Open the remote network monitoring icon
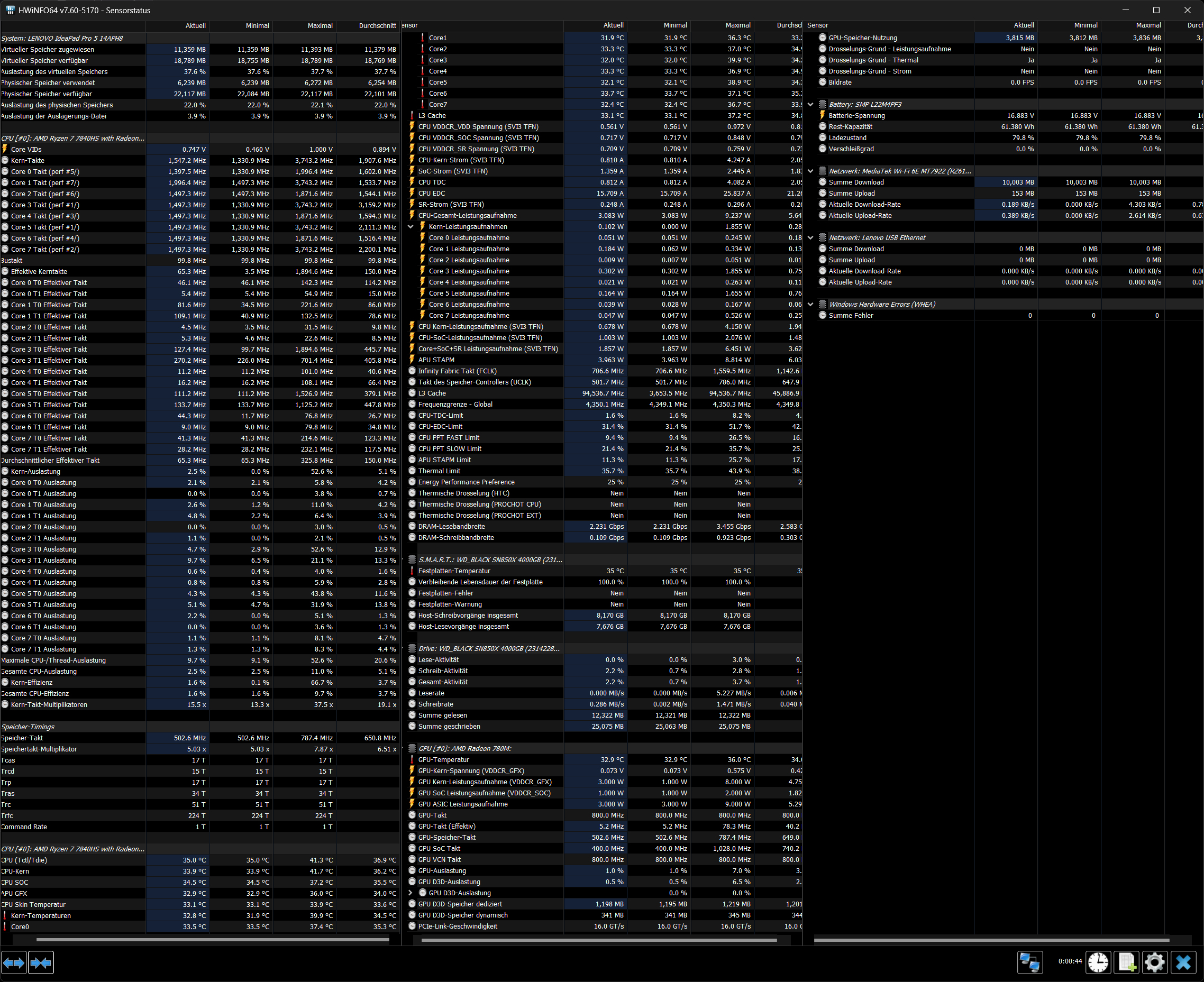 click(1029, 962)
